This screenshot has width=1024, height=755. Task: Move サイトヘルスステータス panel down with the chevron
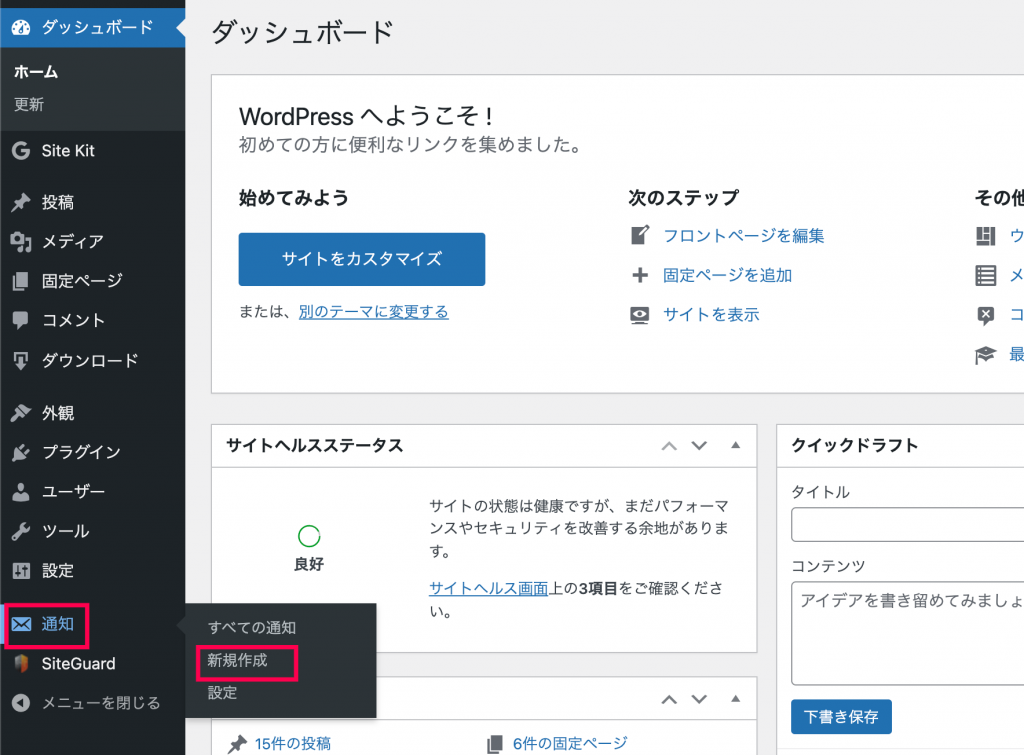699,446
